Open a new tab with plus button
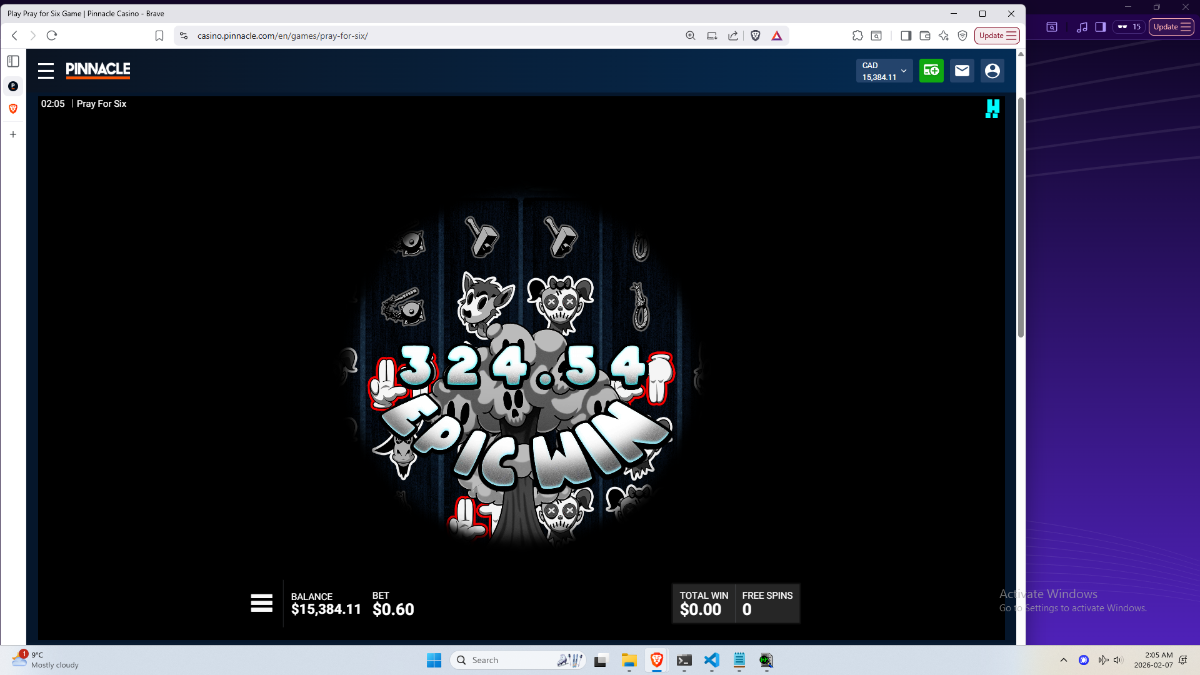The width and height of the screenshot is (1200, 675). click(x=13, y=134)
